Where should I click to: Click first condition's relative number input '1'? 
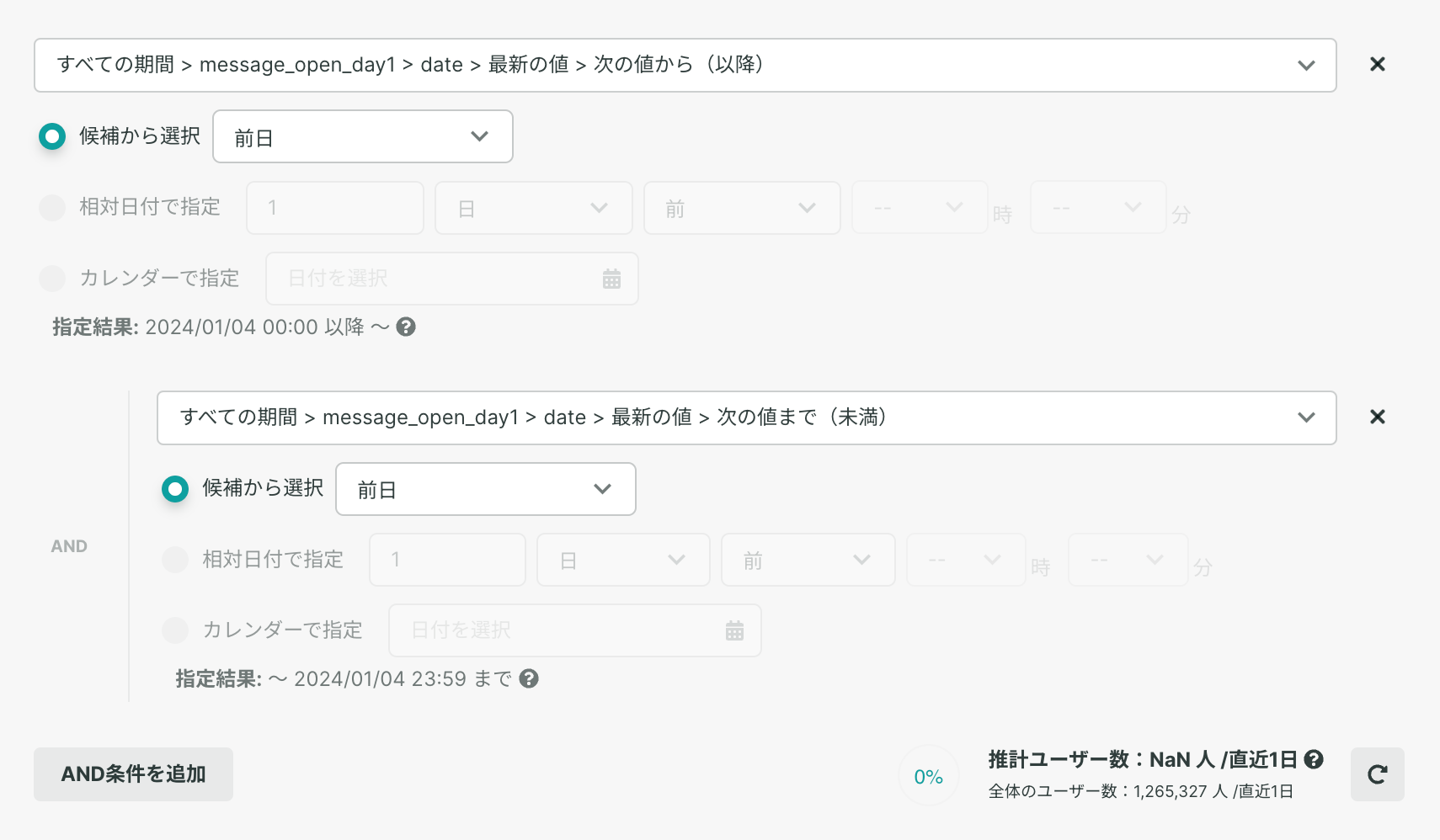tap(335, 208)
